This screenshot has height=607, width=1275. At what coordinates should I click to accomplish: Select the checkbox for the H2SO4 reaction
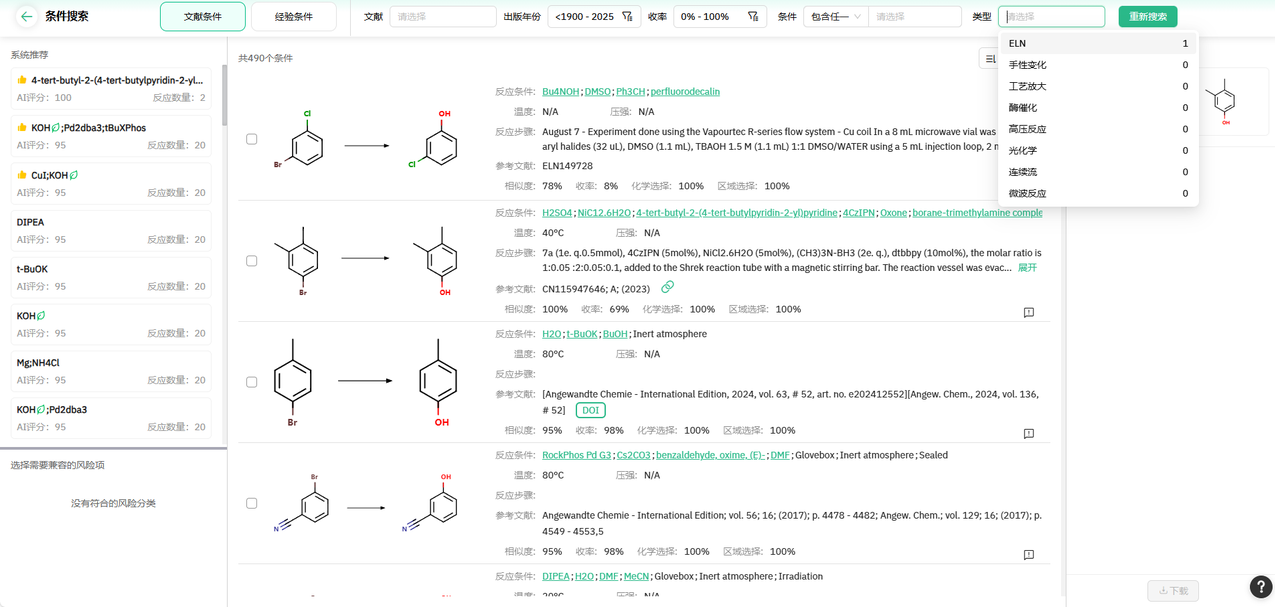click(x=252, y=261)
